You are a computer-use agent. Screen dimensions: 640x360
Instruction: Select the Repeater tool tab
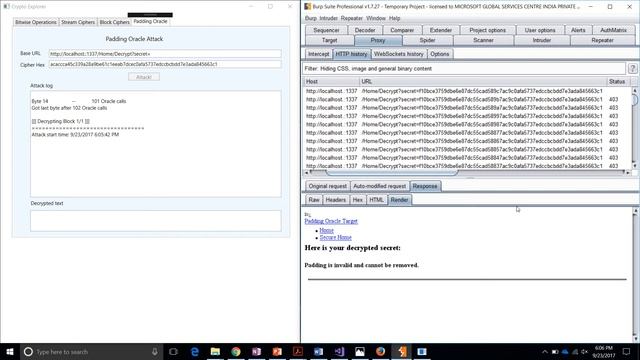click(602, 40)
